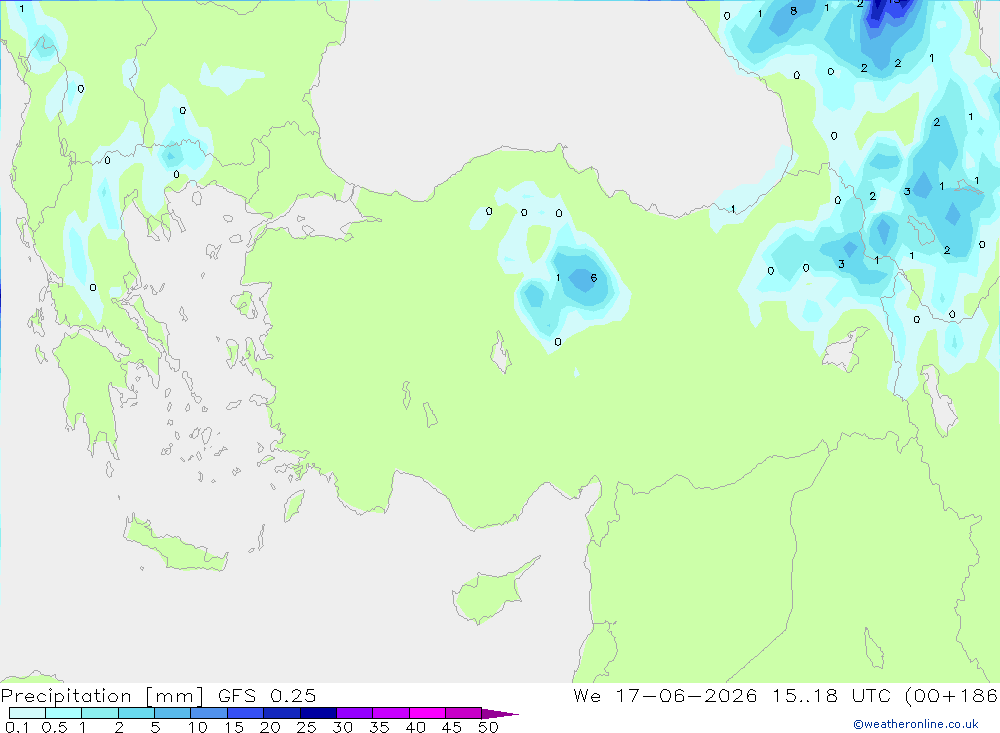This screenshot has width=1000, height=733.
Task: Click the 20–25 mm dark blue swatch
Action: pyautogui.click(x=282, y=713)
